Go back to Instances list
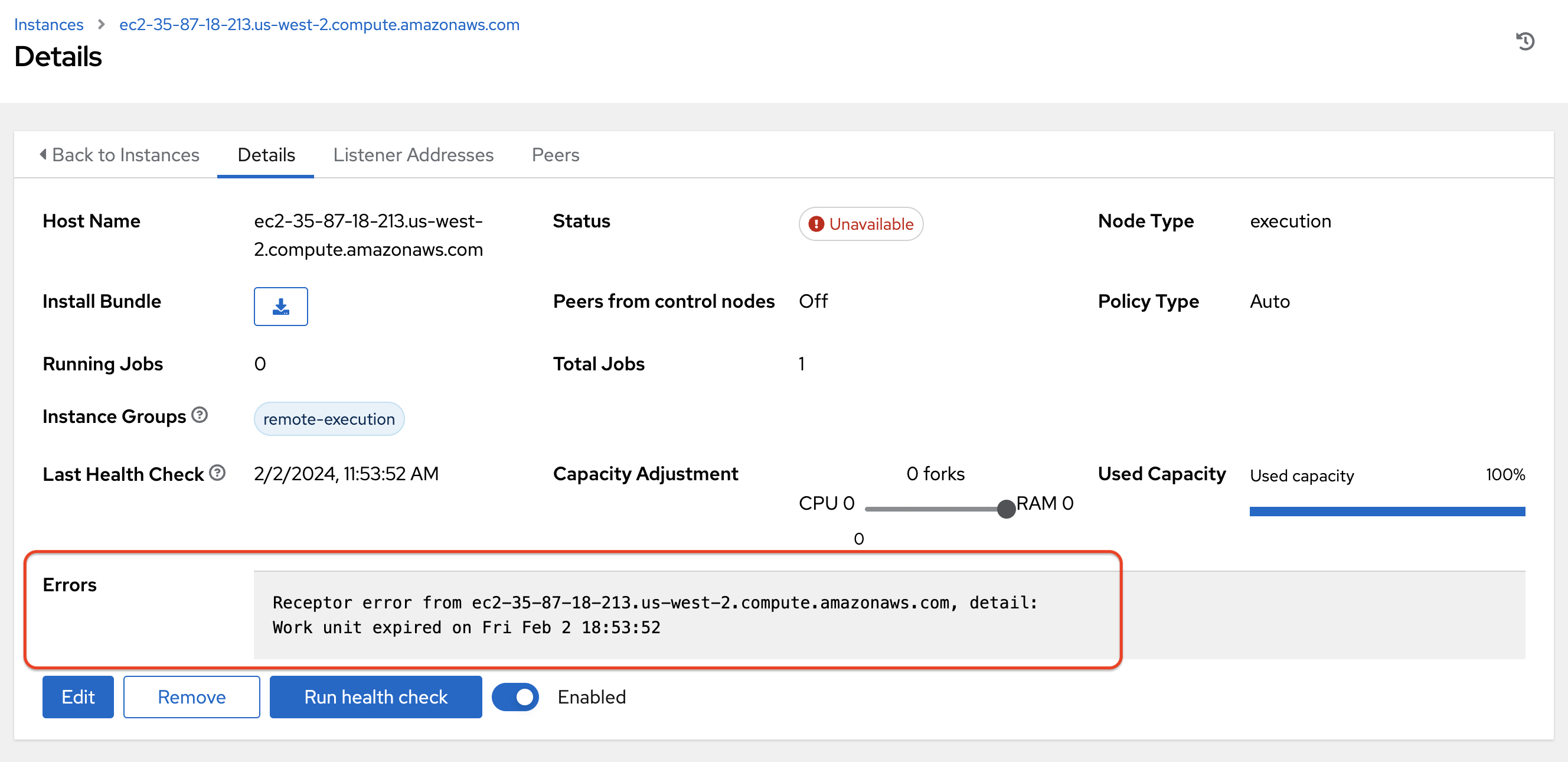This screenshot has height=762, width=1568. (125, 155)
